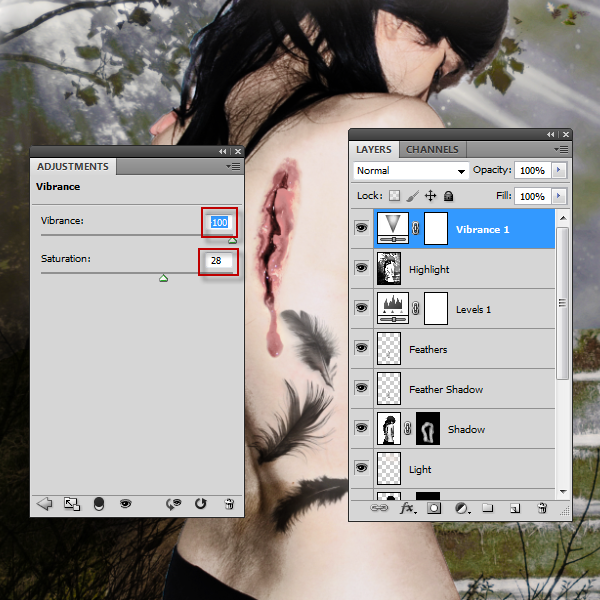This screenshot has height=600, width=600.
Task: Click Layers panel scroll up arrow
Action: 563,218
